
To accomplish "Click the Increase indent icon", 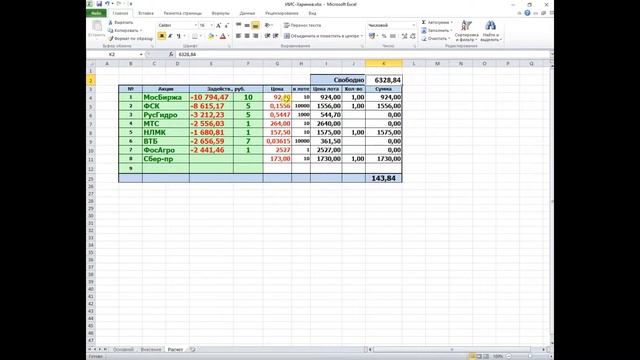I will (x=276, y=36).
